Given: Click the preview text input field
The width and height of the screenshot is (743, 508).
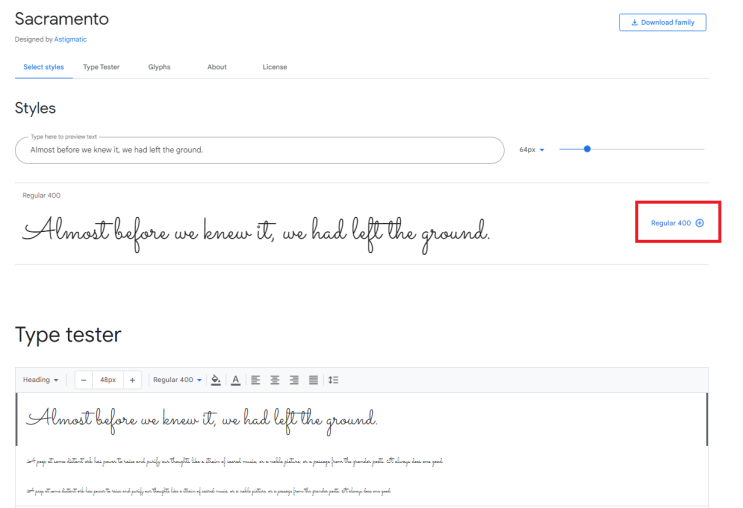Looking at the screenshot, I should pyautogui.click(x=260, y=150).
